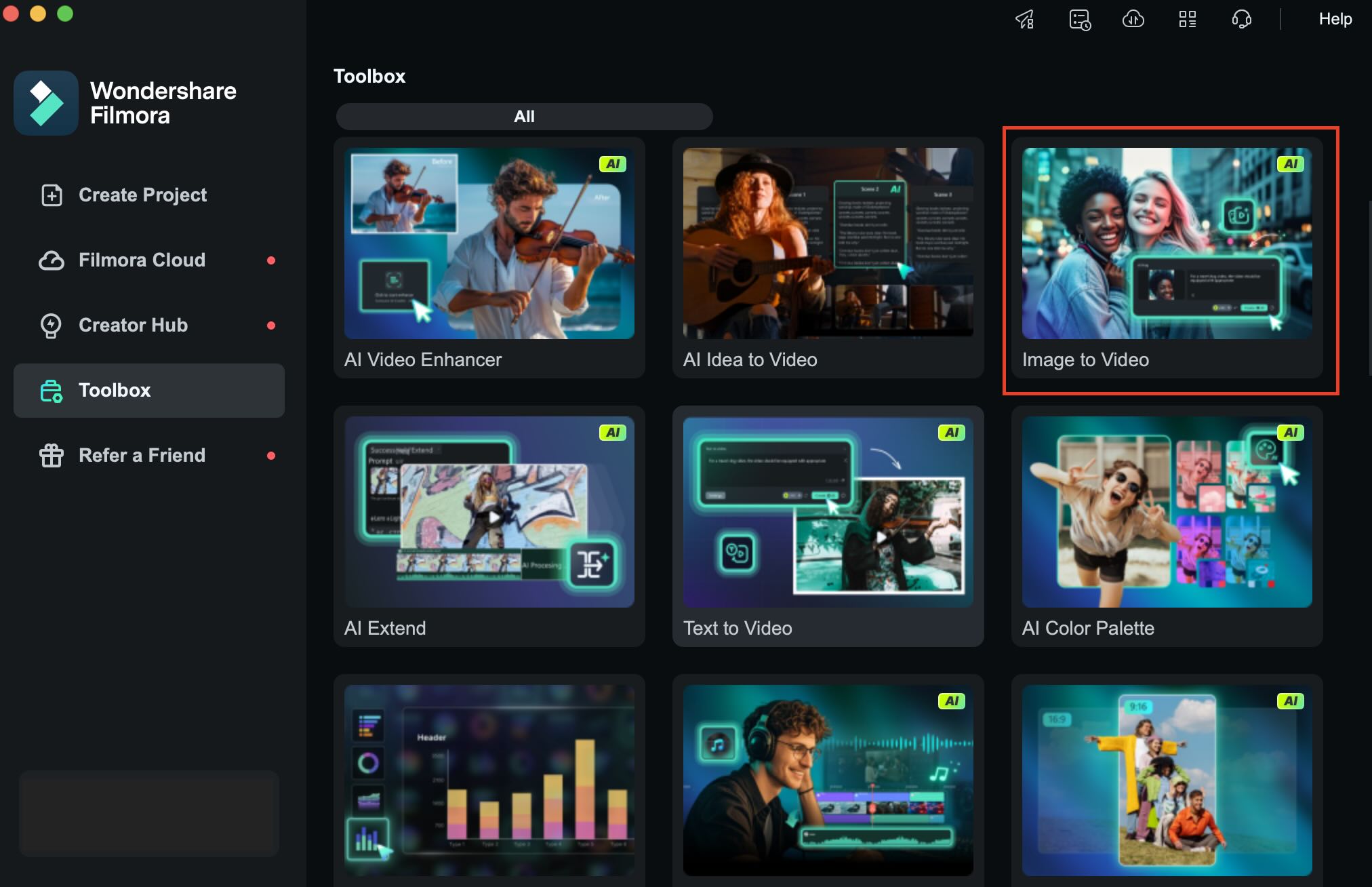Click the Wondershare Filmora logo
Viewport: 1372px width, 887px height.
tap(45, 102)
